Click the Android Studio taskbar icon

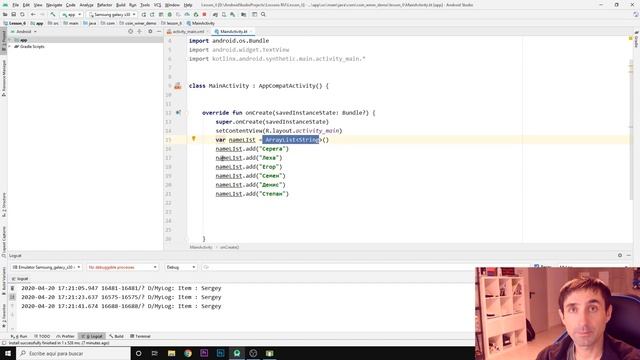coord(237,353)
